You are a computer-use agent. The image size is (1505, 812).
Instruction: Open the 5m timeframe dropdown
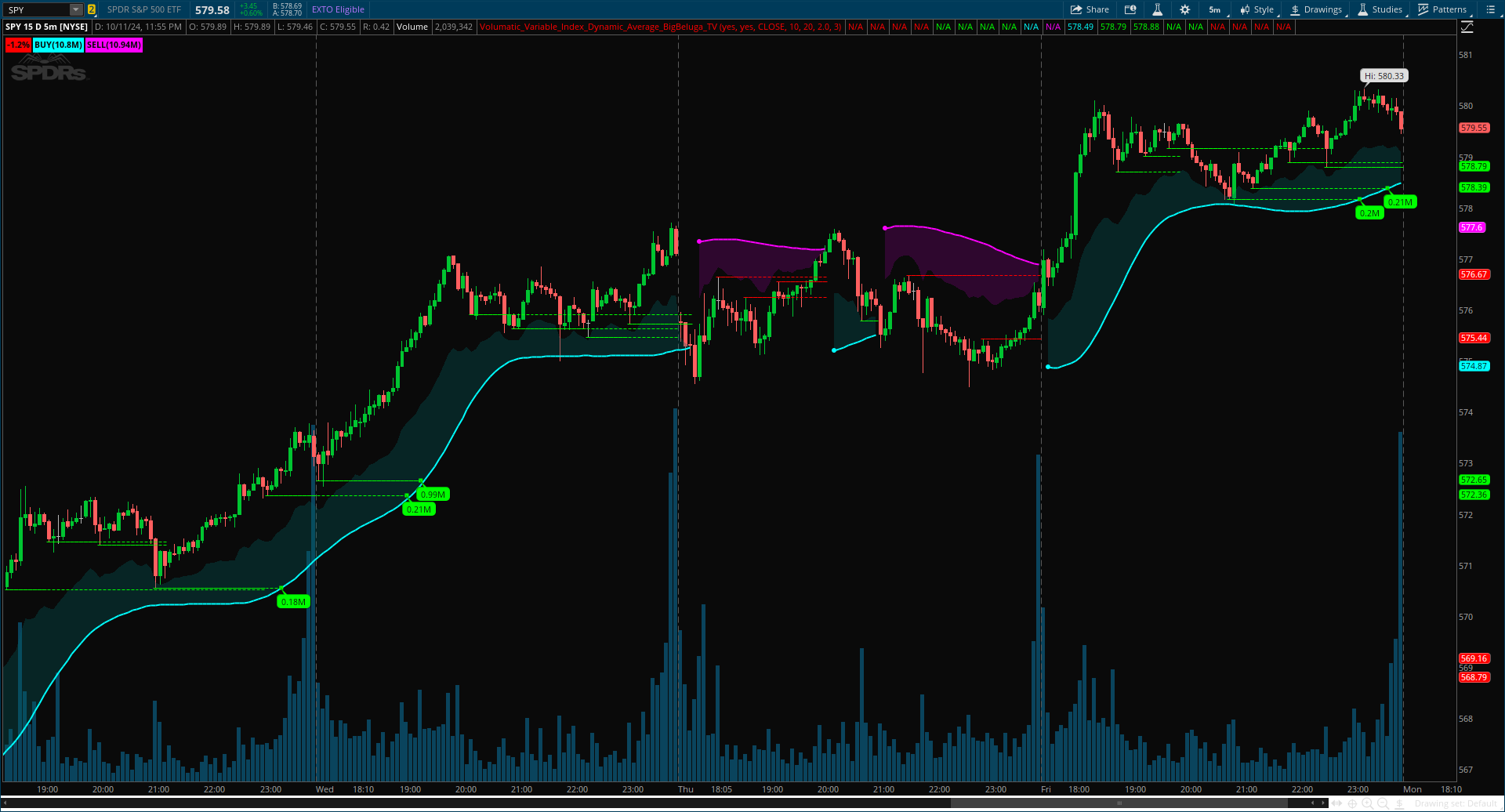point(1214,9)
